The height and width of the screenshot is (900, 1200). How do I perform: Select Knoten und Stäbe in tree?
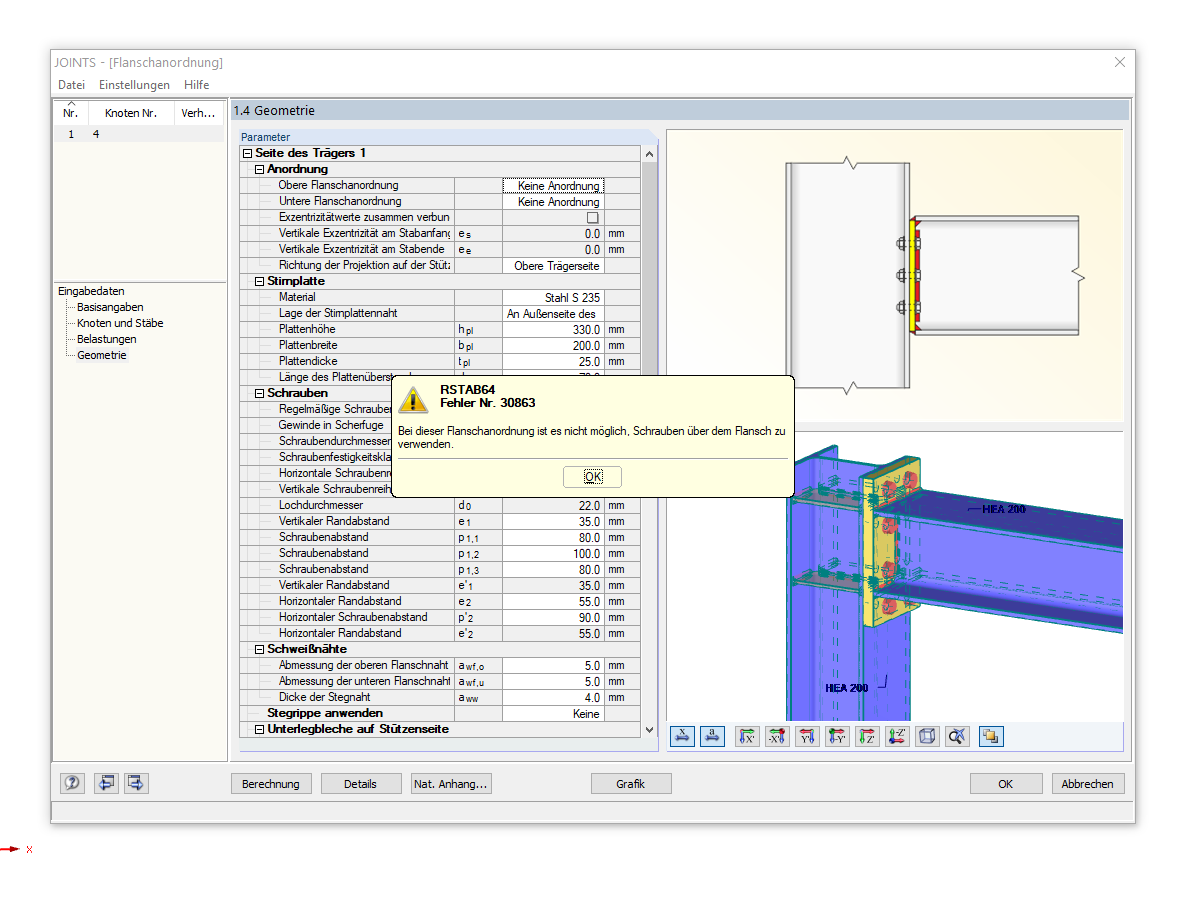[120, 323]
